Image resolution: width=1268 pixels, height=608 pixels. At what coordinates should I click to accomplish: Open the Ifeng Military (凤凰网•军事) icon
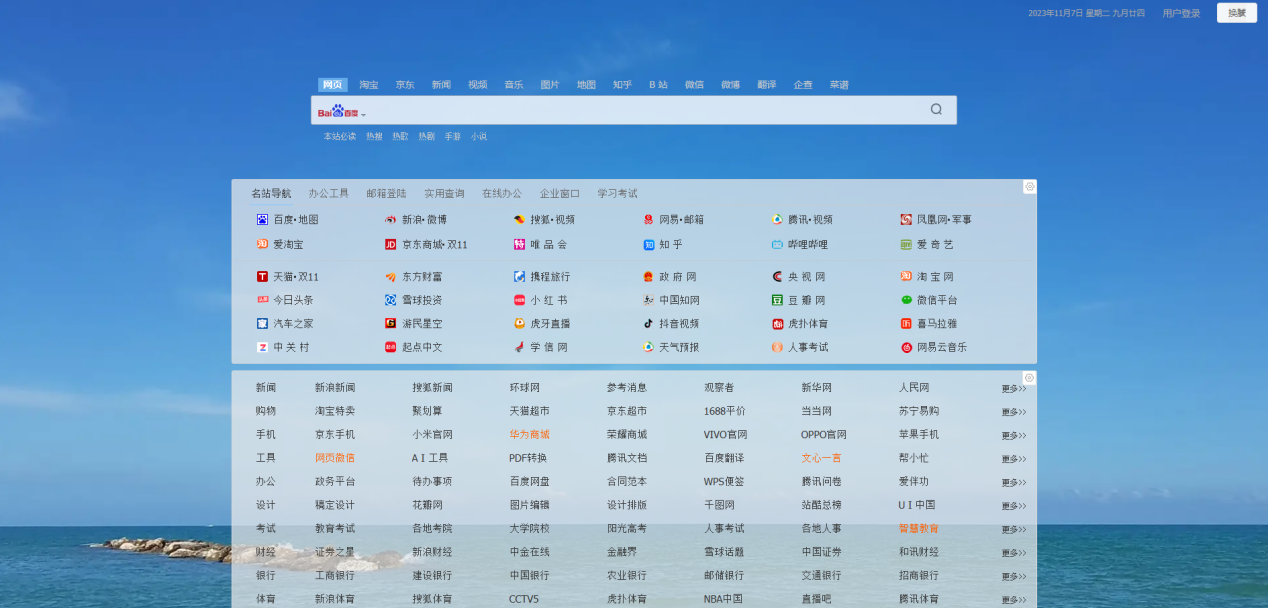[x=906, y=219]
